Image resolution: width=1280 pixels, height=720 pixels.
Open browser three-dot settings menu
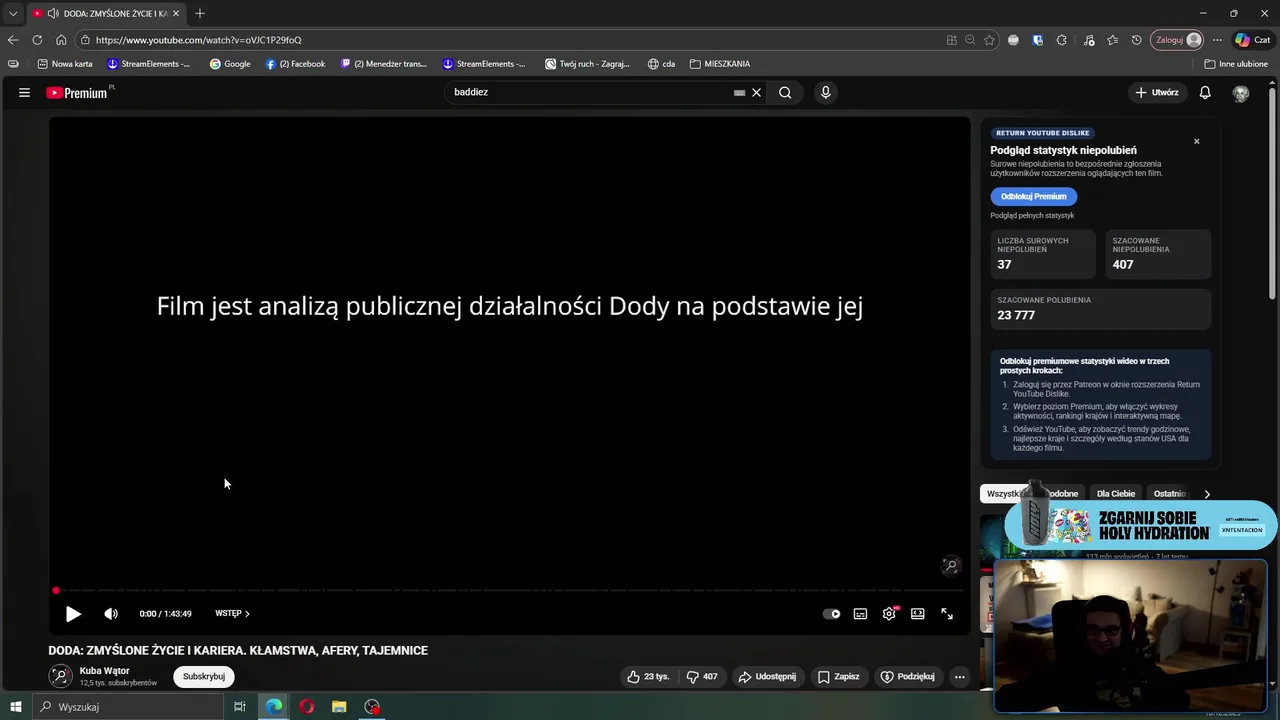click(x=1217, y=40)
